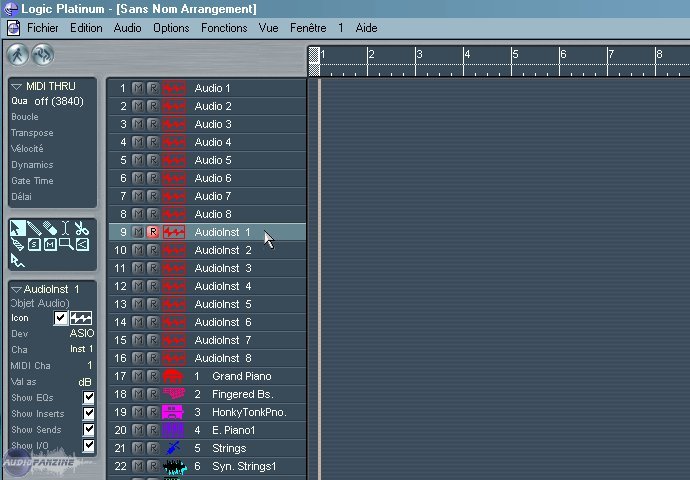Select the Arrow pointer tool
Image resolution: width=690 pixels, height=480 pixels.
click(x=18, y=228)
